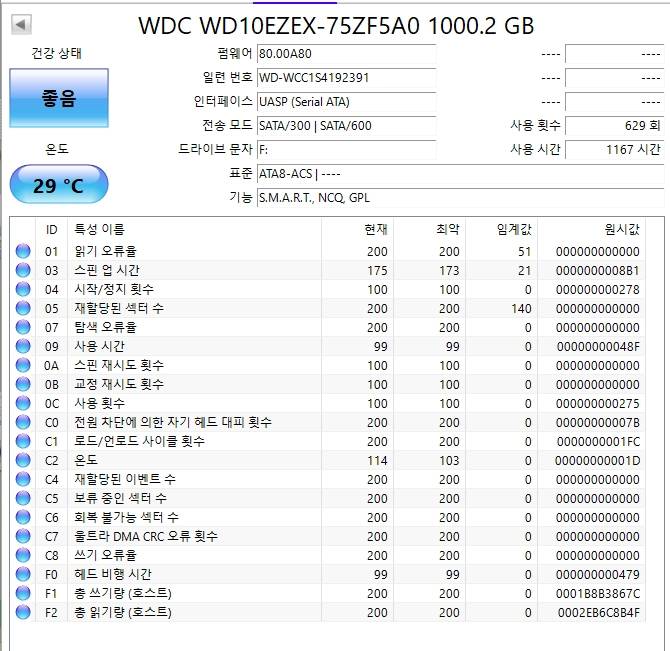
Task: Click status icon for C4 재할당된 이벤트 수
Action: (23, 479)
